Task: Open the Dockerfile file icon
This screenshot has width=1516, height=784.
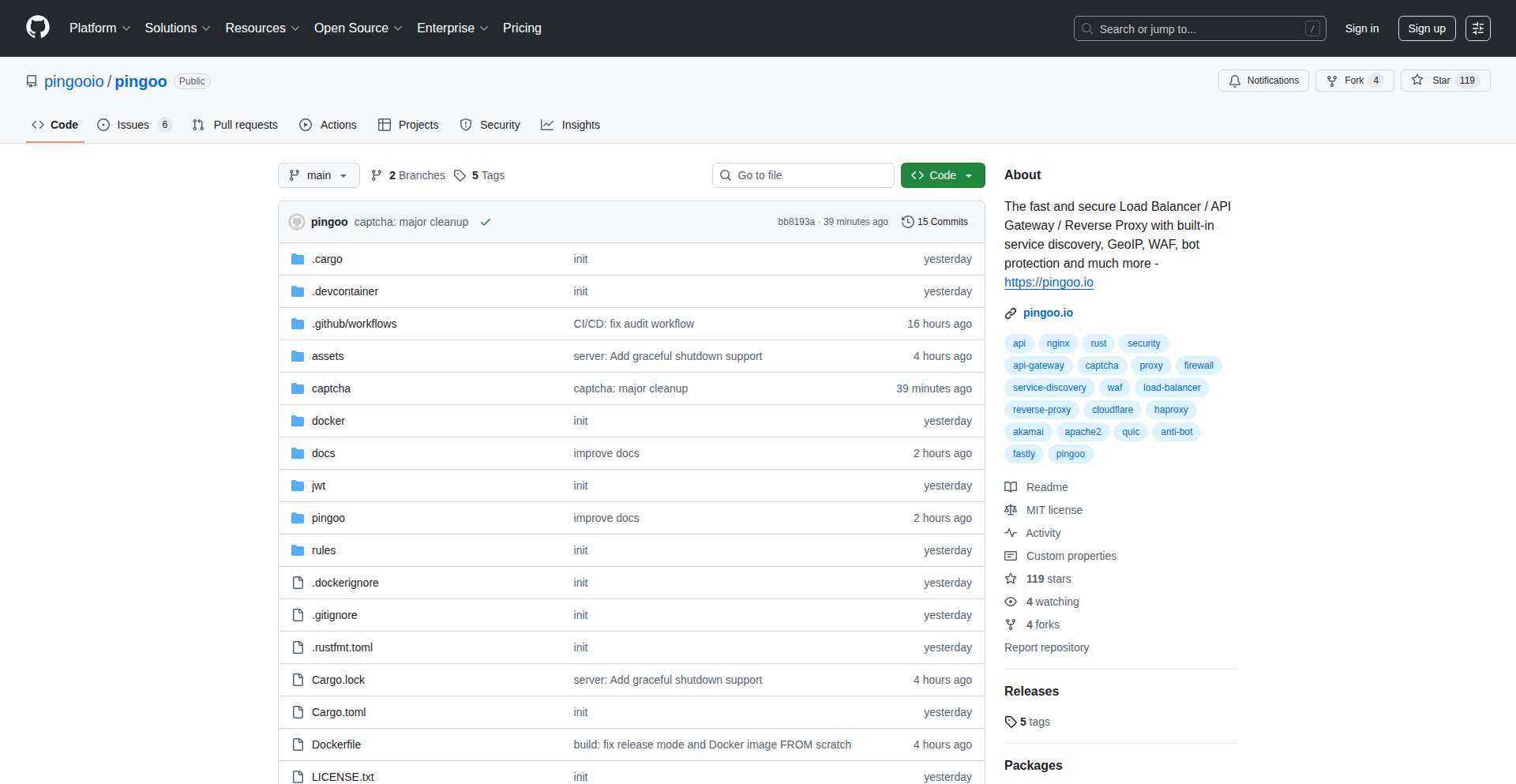Action: coord(298,745)
